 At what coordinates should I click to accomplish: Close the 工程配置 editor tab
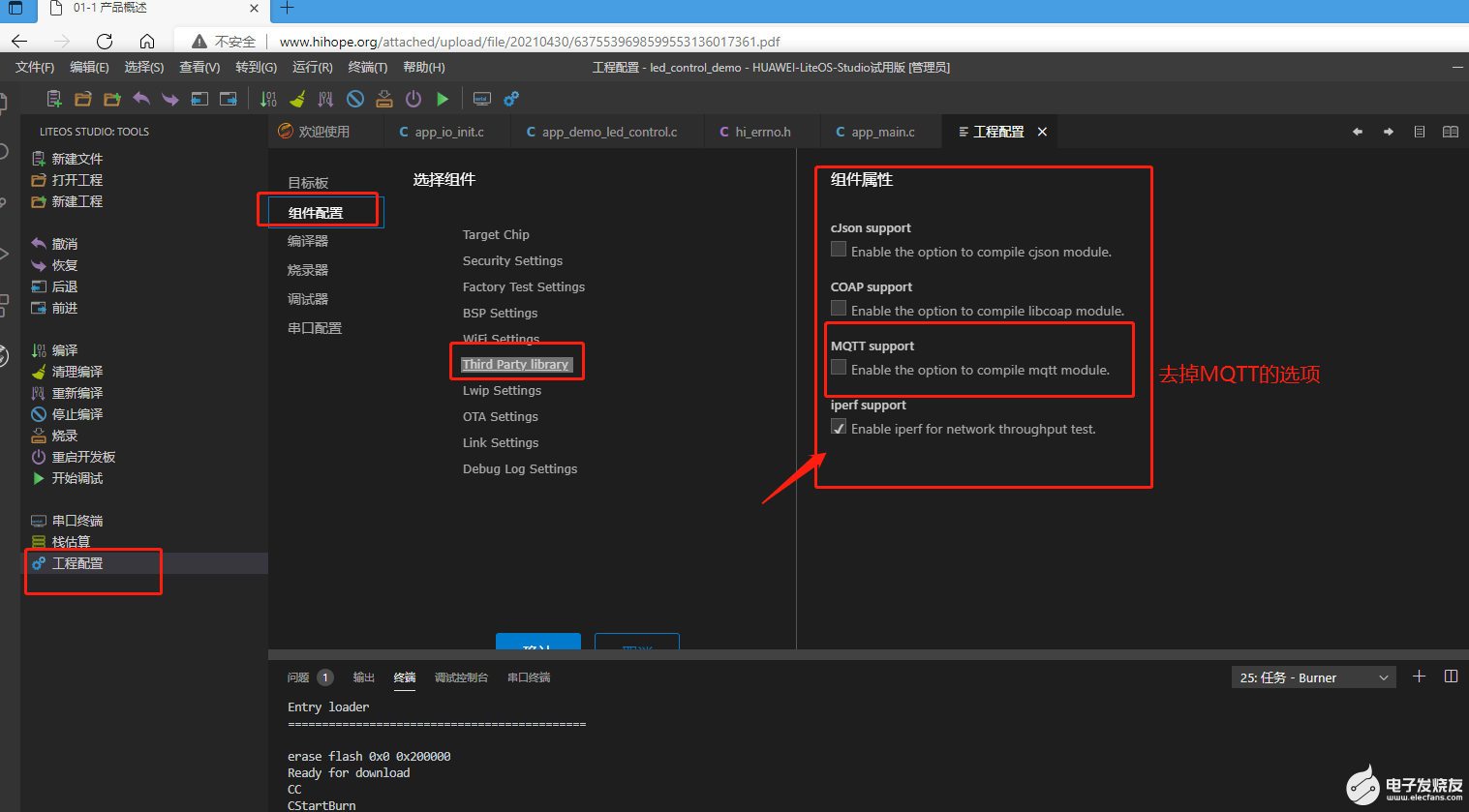[x=1042, y=132]
